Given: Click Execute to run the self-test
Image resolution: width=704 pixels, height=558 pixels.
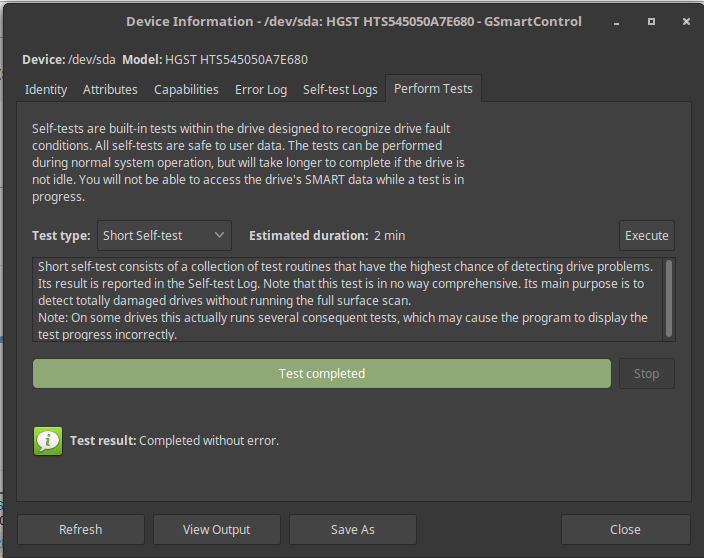Looking at the screenshot, I should [647, 236].
